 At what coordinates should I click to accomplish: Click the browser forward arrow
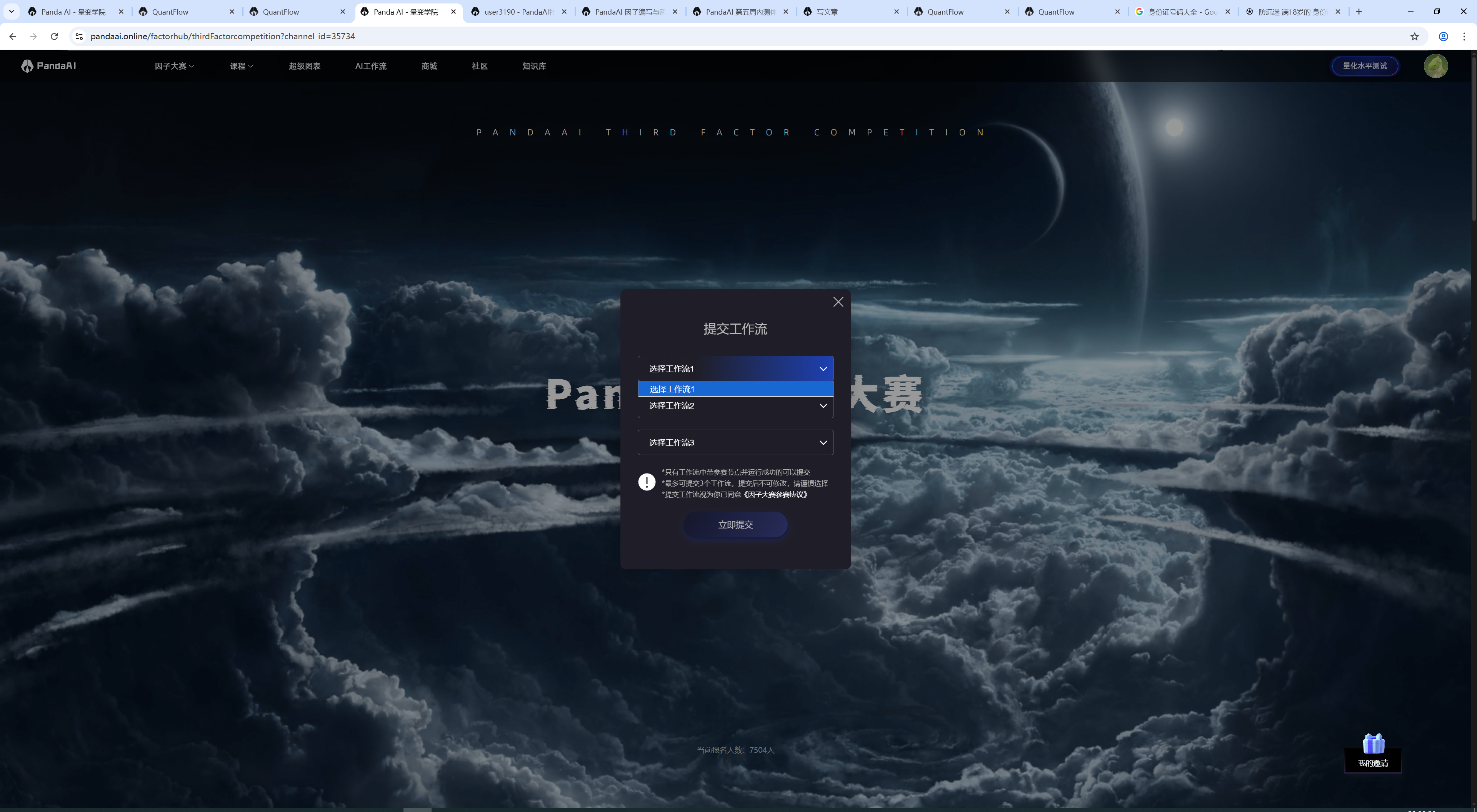(33, 36)
